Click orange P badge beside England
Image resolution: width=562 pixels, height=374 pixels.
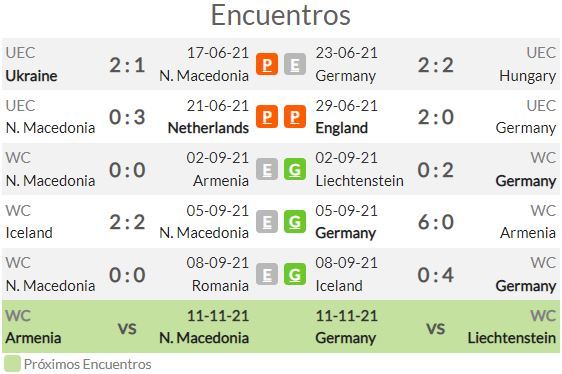click(x=295, y=117)
